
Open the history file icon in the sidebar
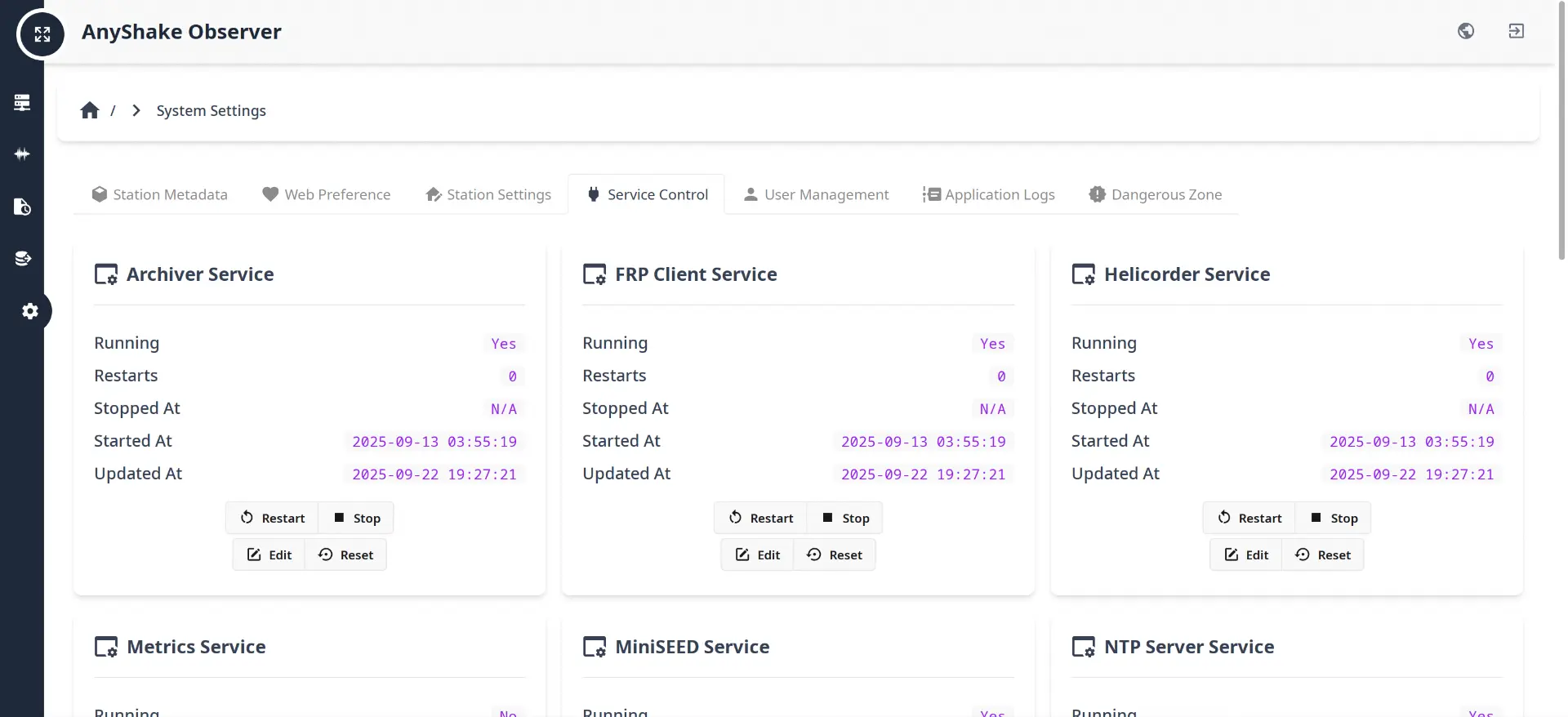22,207
